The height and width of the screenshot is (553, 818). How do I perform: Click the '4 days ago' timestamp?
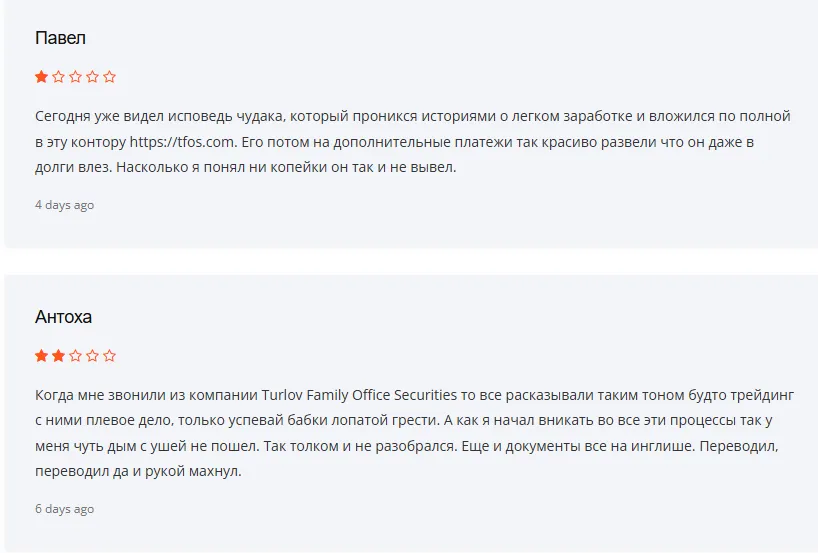coord(65,205)
